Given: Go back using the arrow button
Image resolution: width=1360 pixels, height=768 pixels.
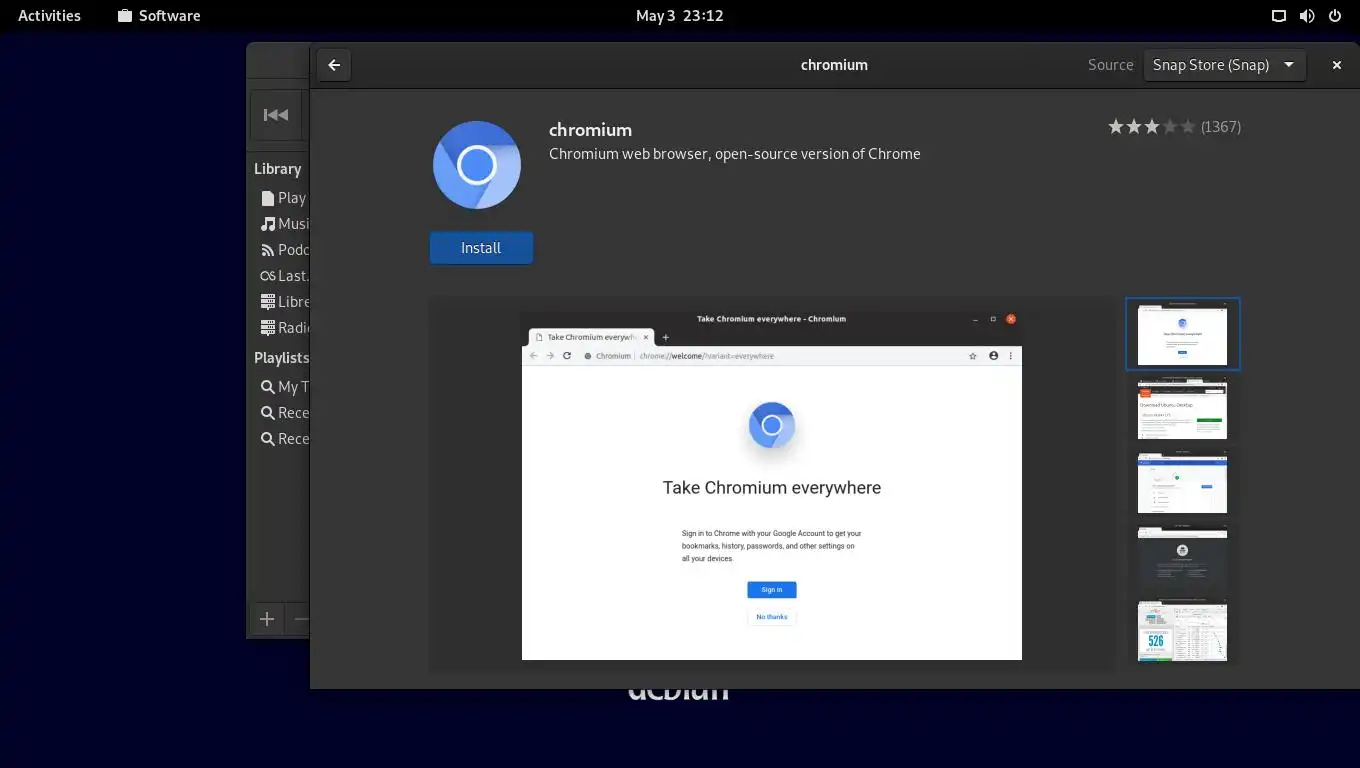Looking at the screenshot, I should pyautogui.click(x=334, y=65).
